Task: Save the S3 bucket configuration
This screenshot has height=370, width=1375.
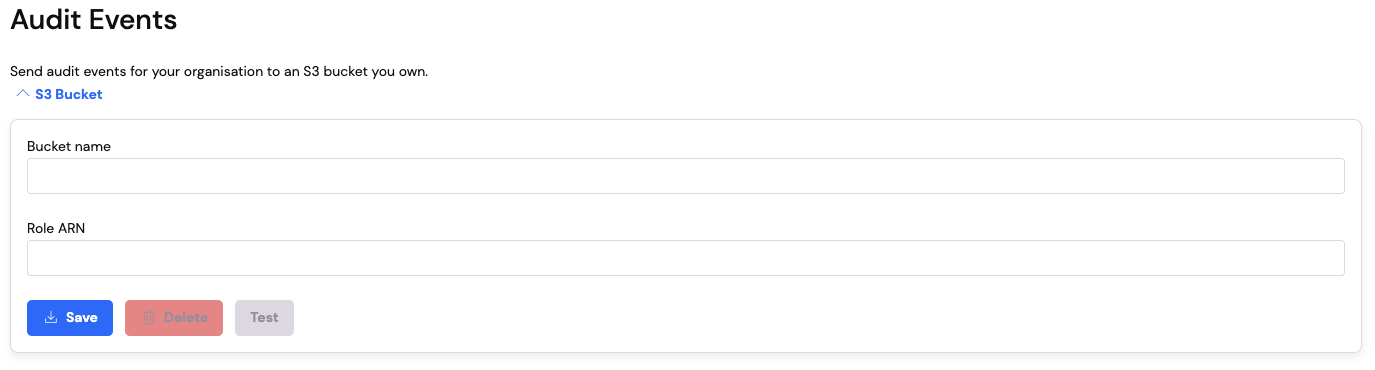Action: [x=70, y=318]
